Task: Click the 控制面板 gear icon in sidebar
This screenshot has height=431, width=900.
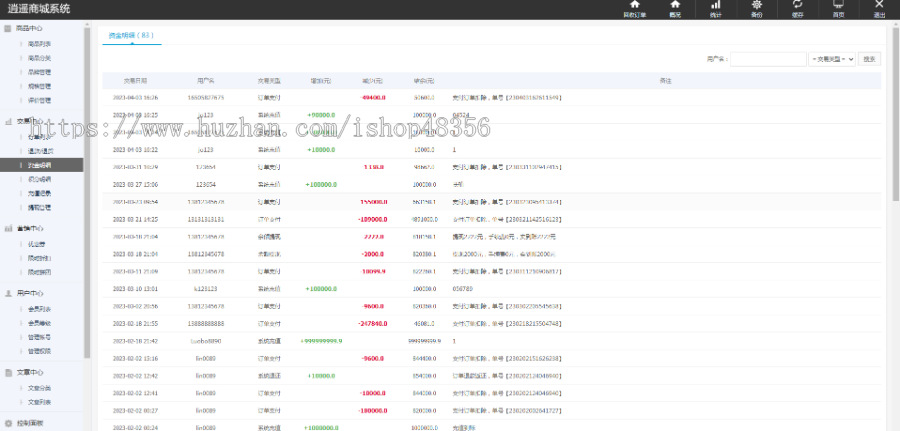Action: coord(8,423)
